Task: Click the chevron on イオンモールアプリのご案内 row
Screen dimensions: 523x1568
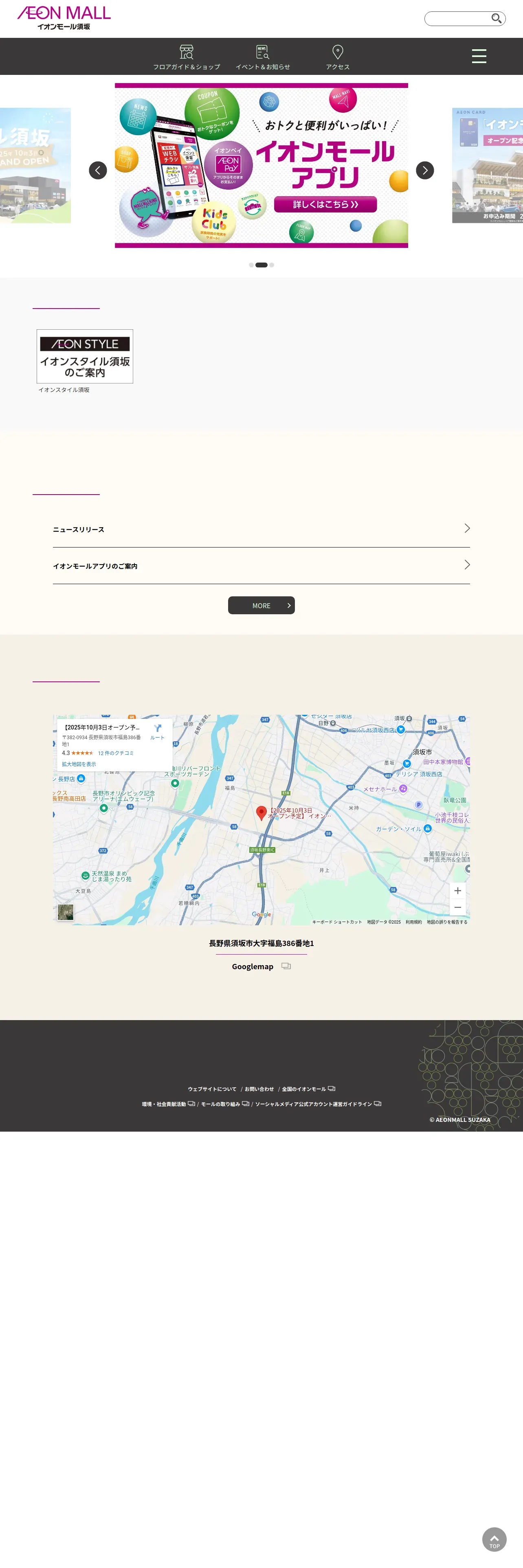Action: 467,565
